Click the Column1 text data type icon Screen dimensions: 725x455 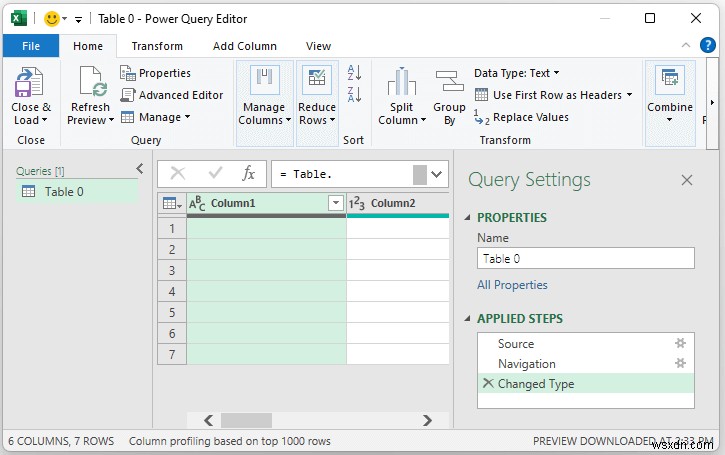click(x=197, y=203)
